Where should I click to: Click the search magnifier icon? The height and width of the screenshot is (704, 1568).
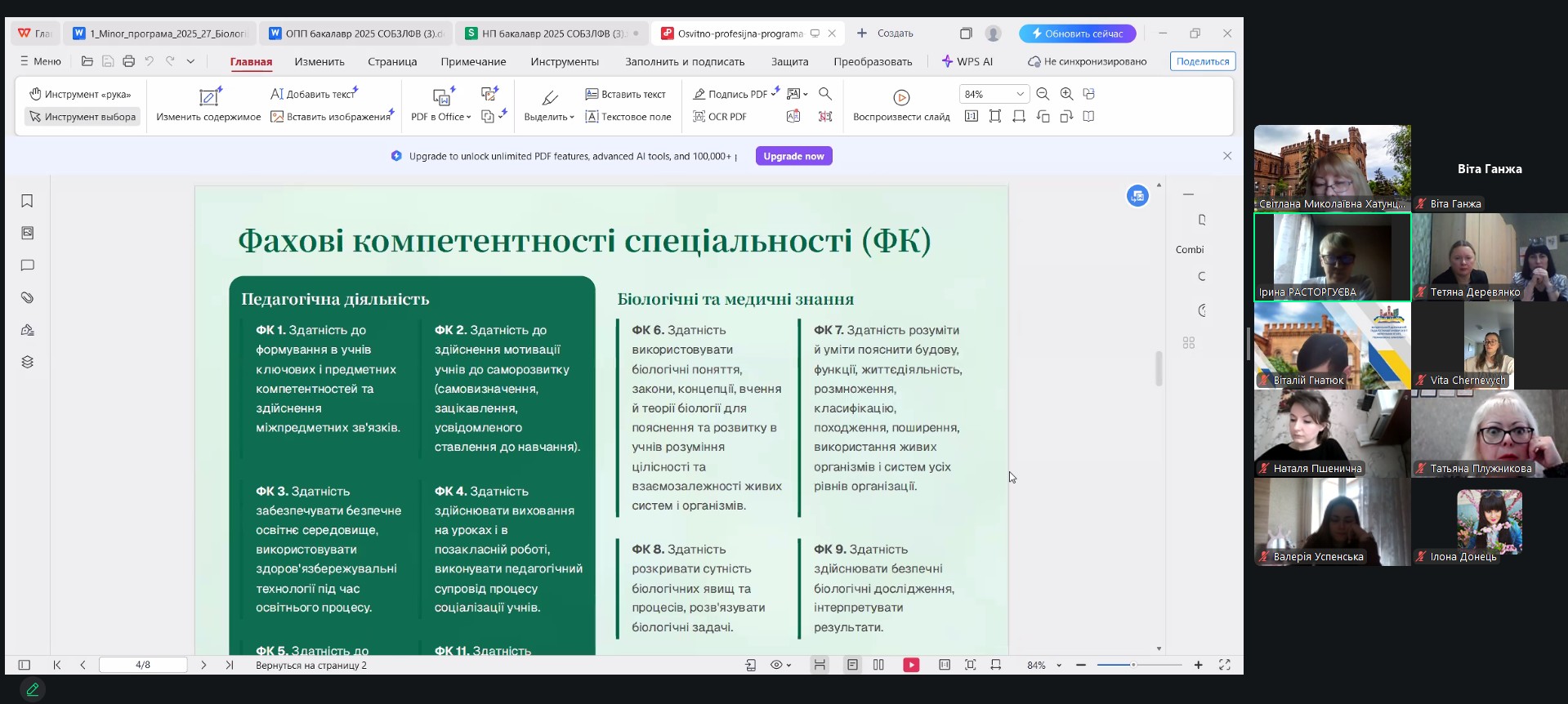[x=825, y=94]
